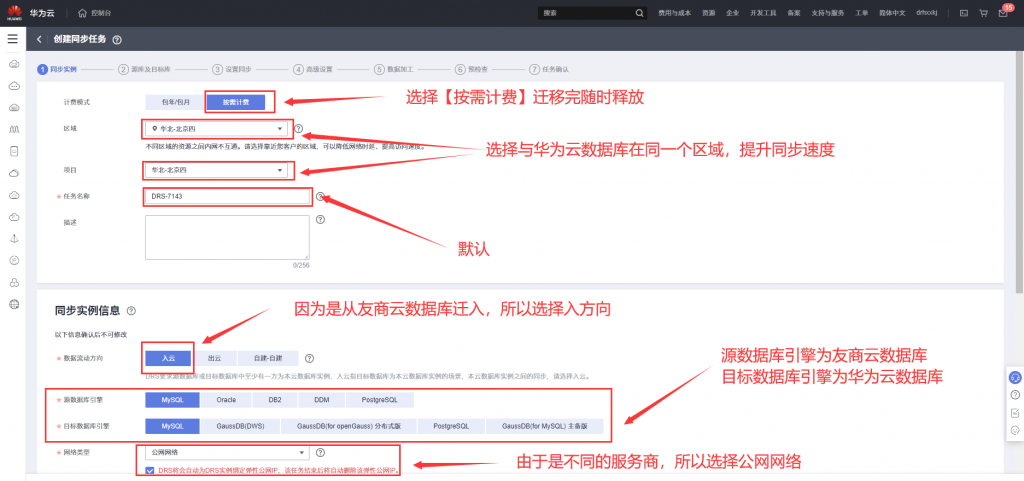1024x481 pixels.
Task: Open the hamburger navigation menu
Action: [x=12, y=39]
